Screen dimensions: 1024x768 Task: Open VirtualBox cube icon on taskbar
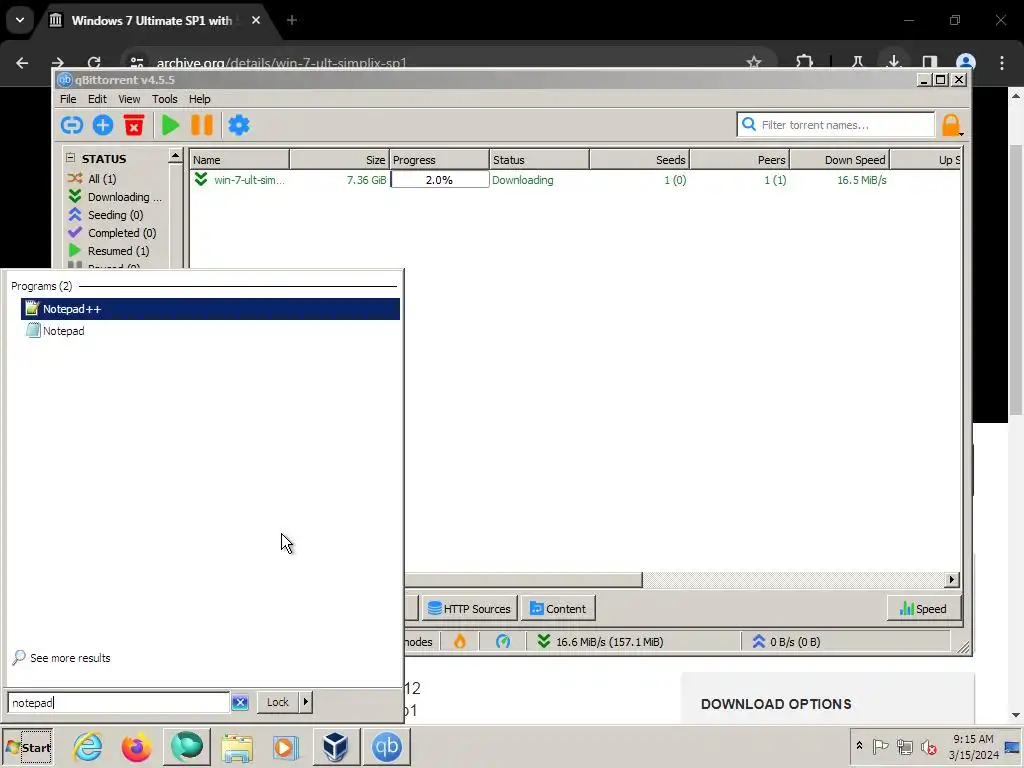336,747
